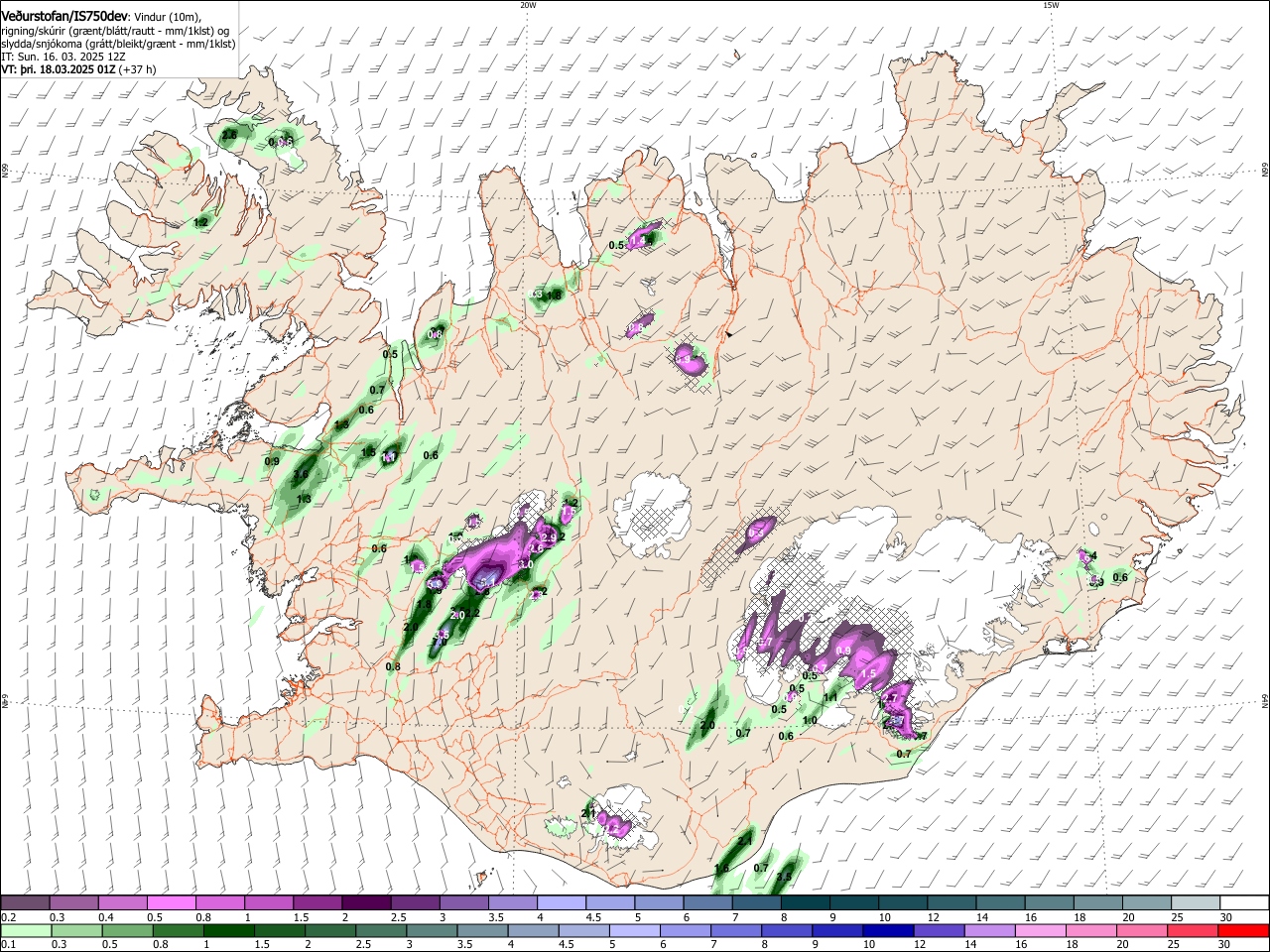Click the '0.2' label on the upper legend row
The width and height of the screenshot is (1270, 952).
[x=8, y=917]
